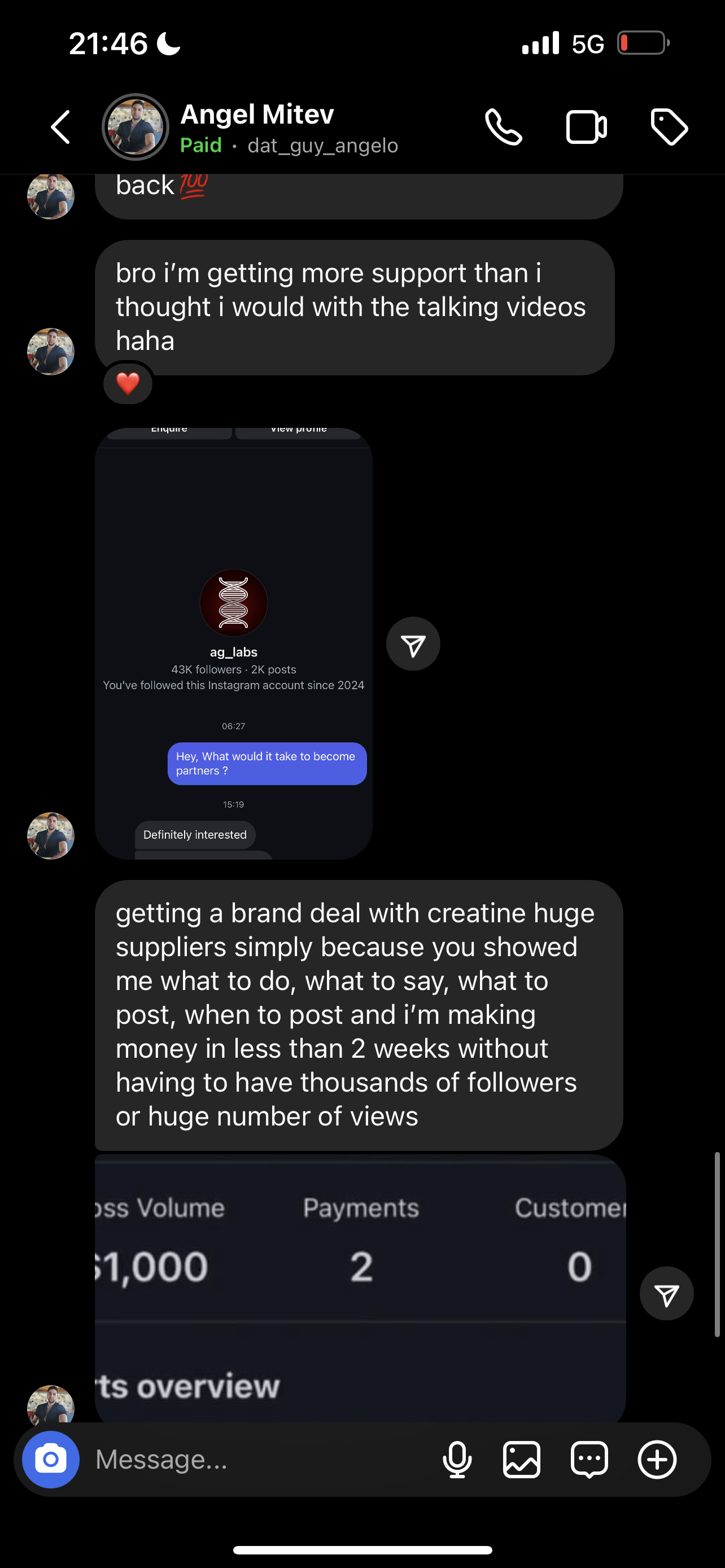Select the brand deal creatine message bubble
The width and height of the screenshot is (725, 1568).
359,1015
